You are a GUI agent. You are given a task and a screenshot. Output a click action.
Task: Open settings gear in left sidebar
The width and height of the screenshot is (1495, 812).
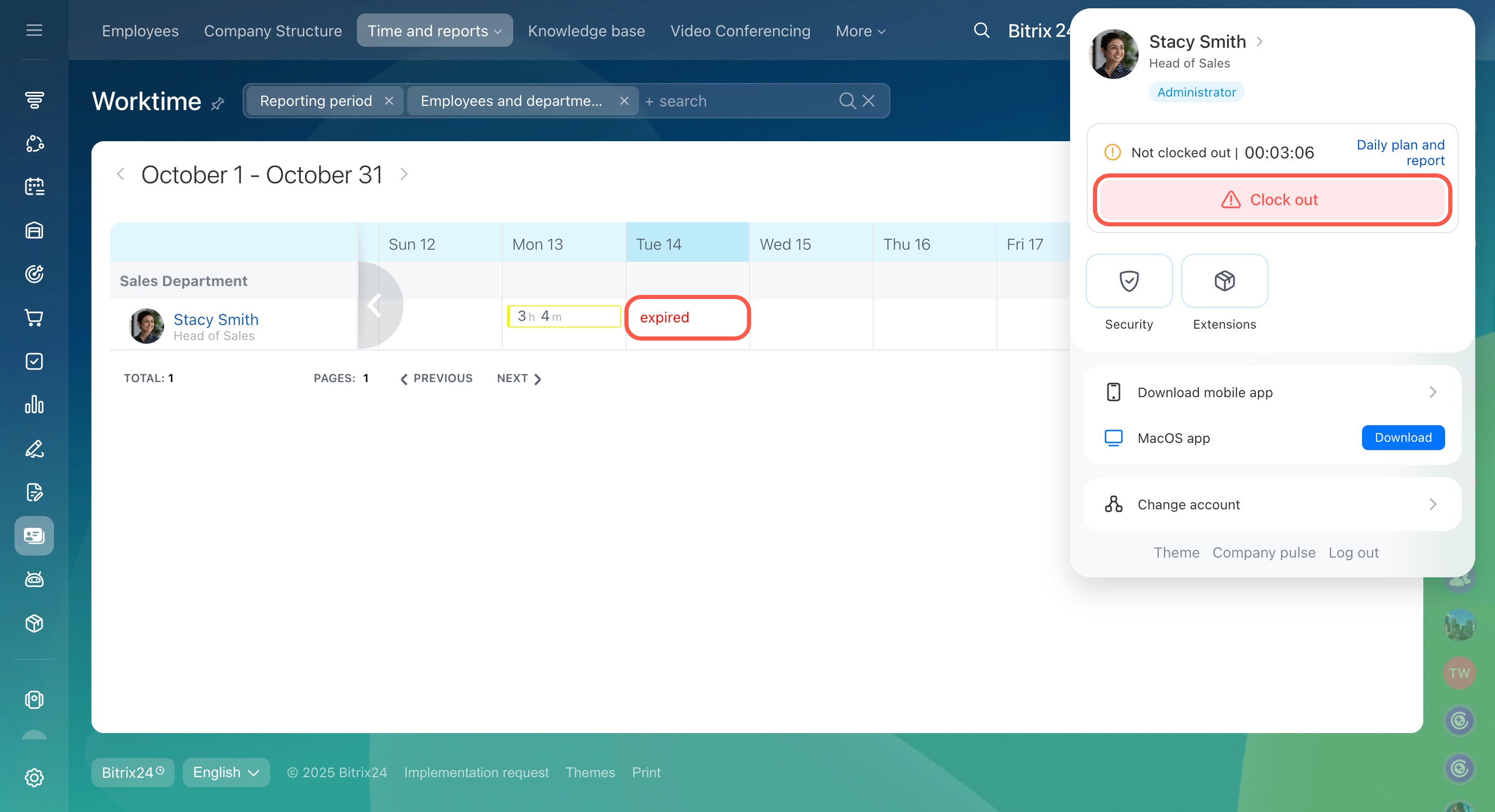tap(34, 777)
